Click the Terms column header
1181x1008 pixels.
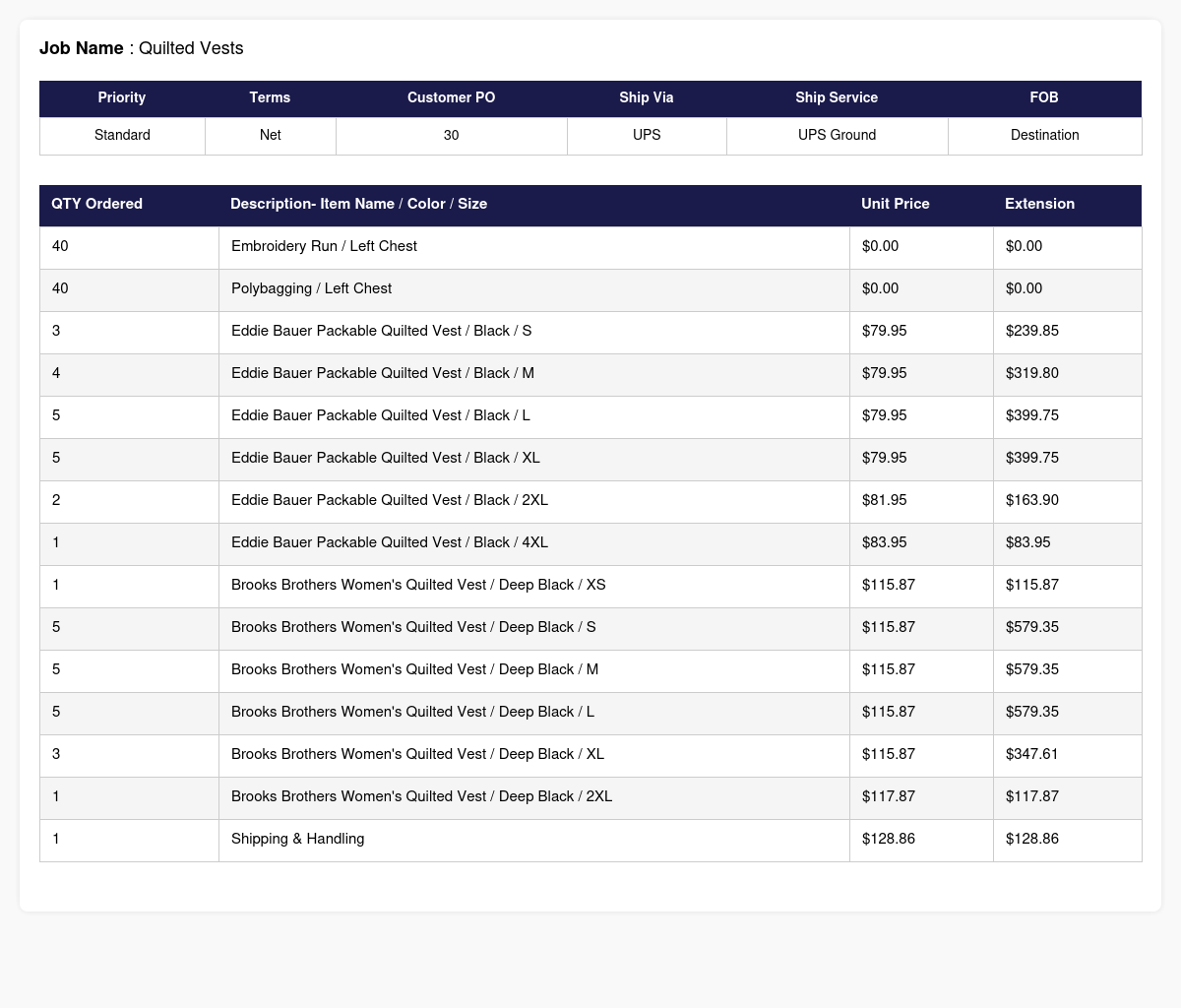[x=270, y=97]
